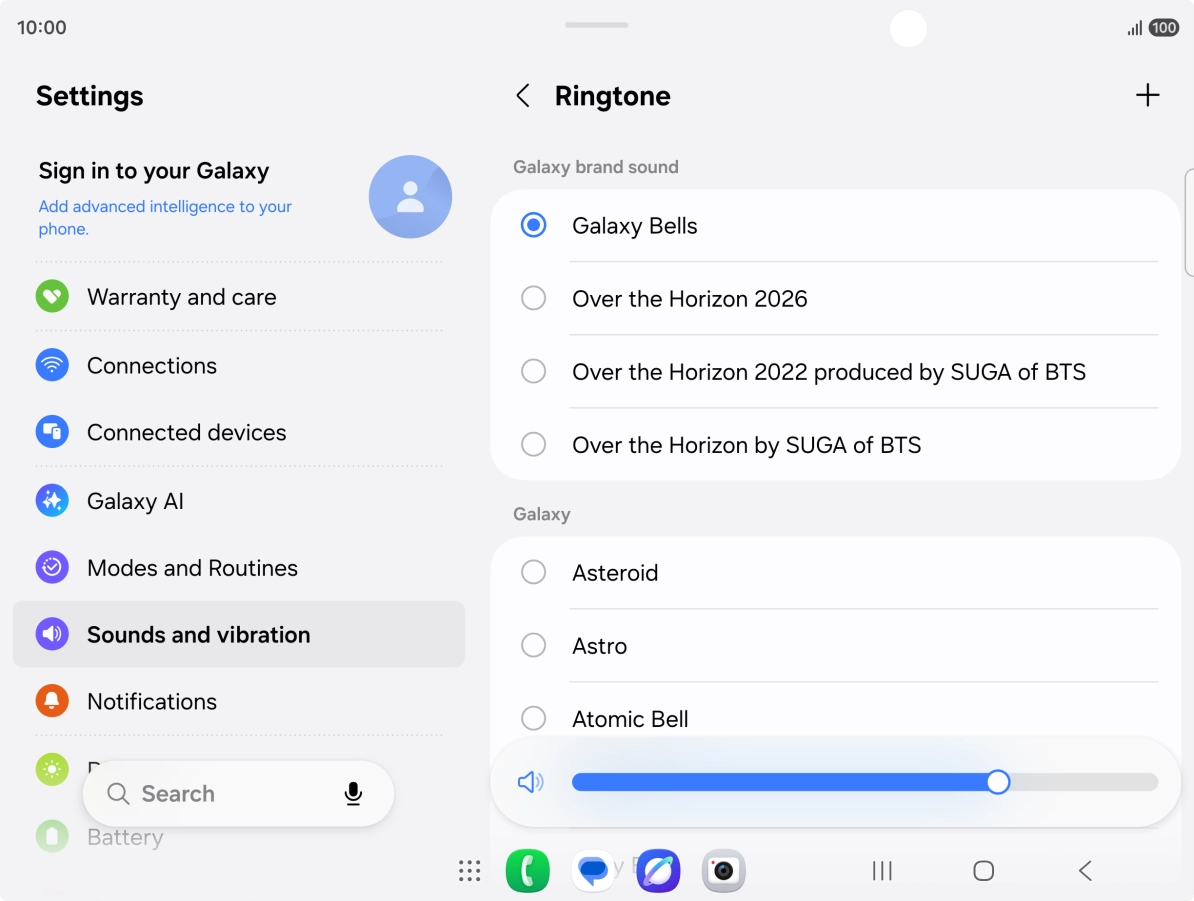Tap Add advanced intelligence link
1194x901 pixels.
click(x=165, y=217)
